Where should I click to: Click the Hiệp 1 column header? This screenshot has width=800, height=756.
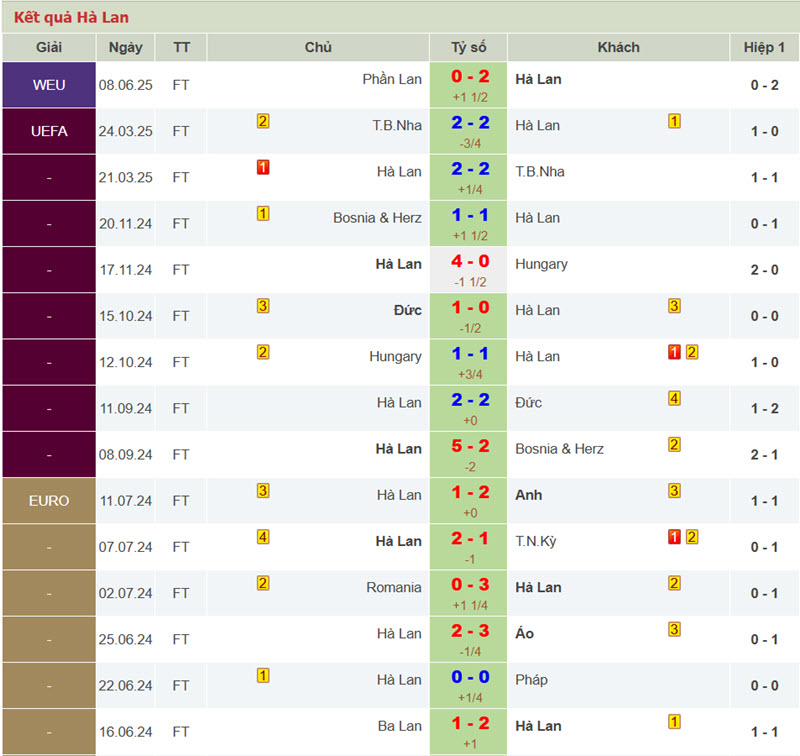click(x=764, y=47)
